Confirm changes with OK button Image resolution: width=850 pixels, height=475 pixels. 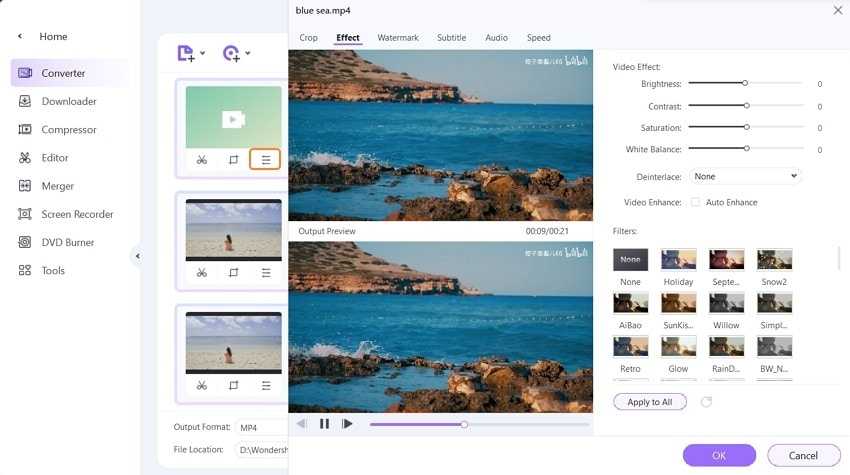click(719, 455)
